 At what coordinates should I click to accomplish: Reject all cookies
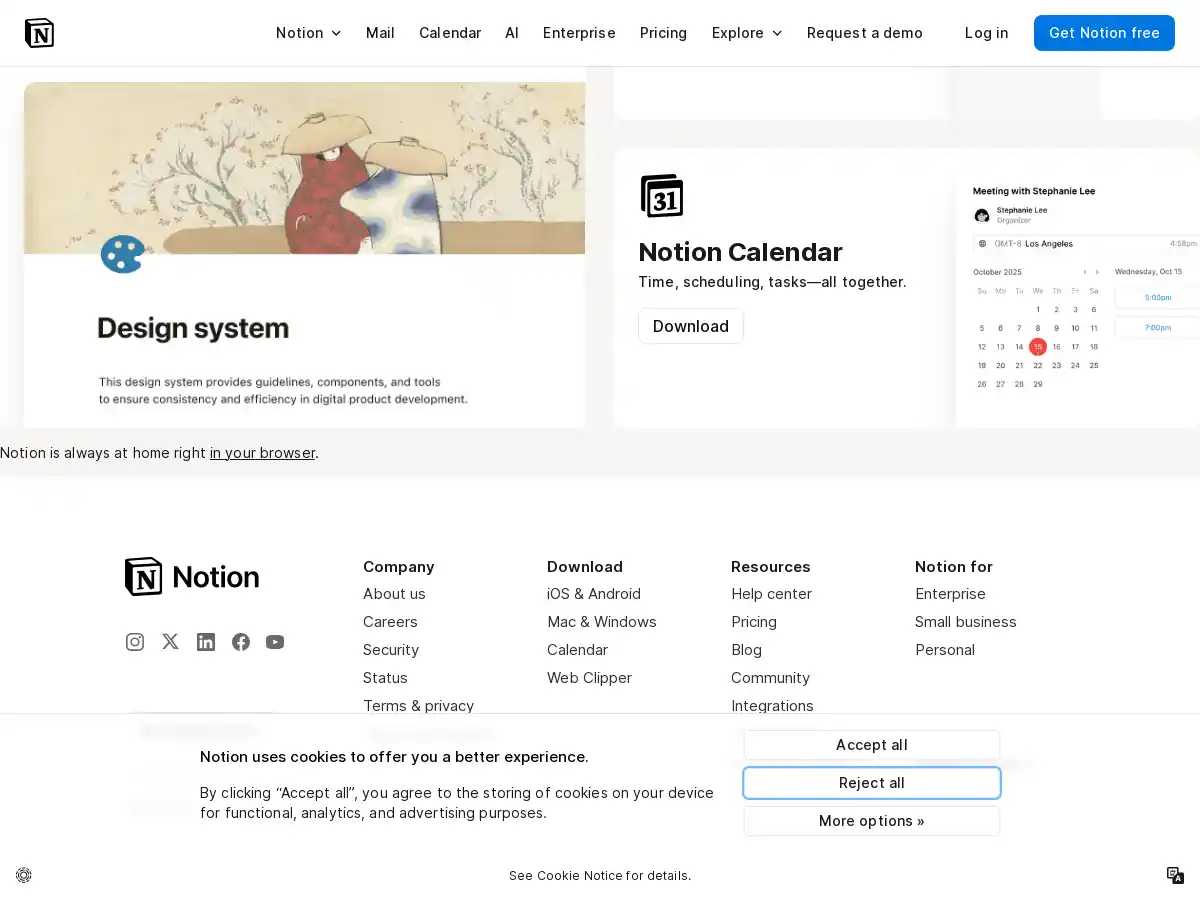[x=871, y=782]
